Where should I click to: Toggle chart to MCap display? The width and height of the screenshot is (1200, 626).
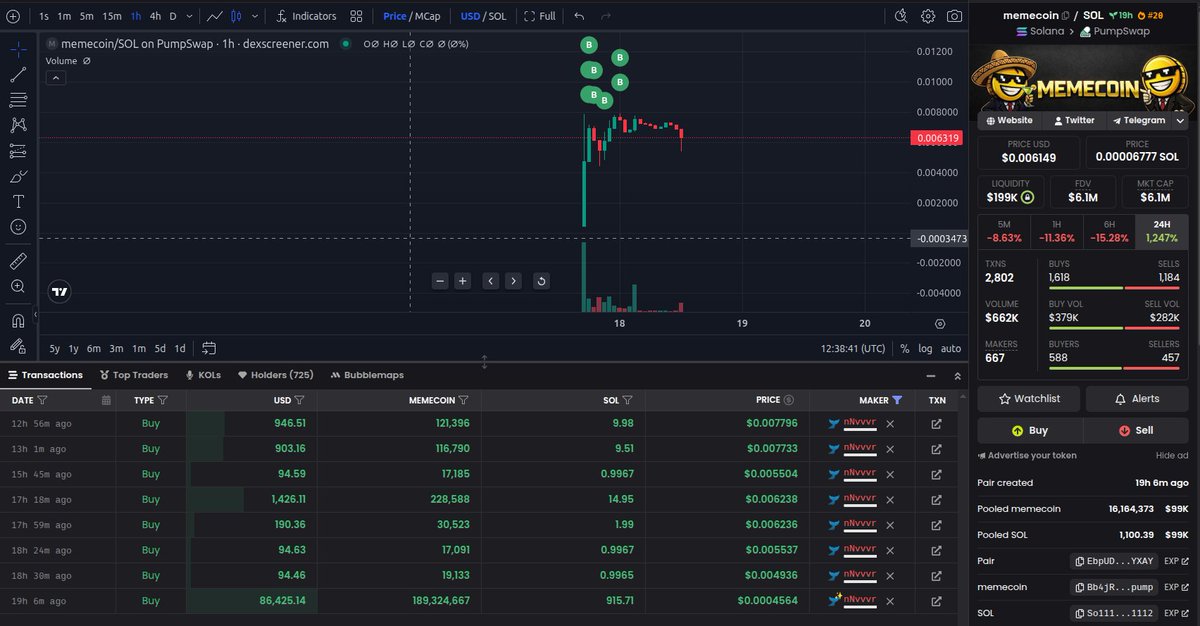[x=427, y=16]
